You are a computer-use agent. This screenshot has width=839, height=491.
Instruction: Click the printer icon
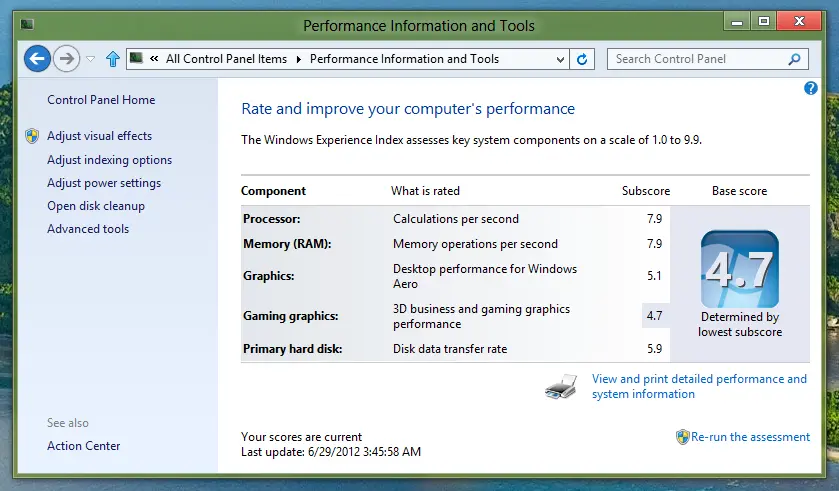[561, 386]
